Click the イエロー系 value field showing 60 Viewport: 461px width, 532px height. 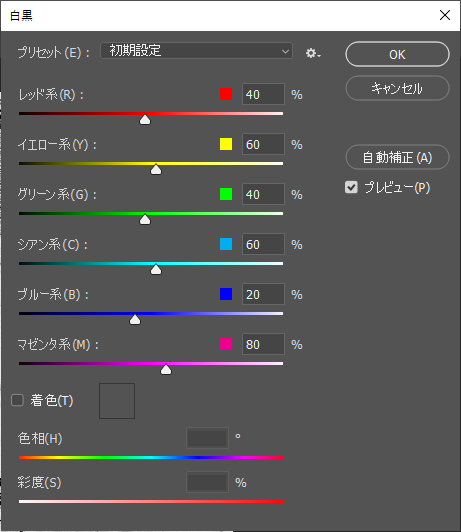tap(263, 144)
